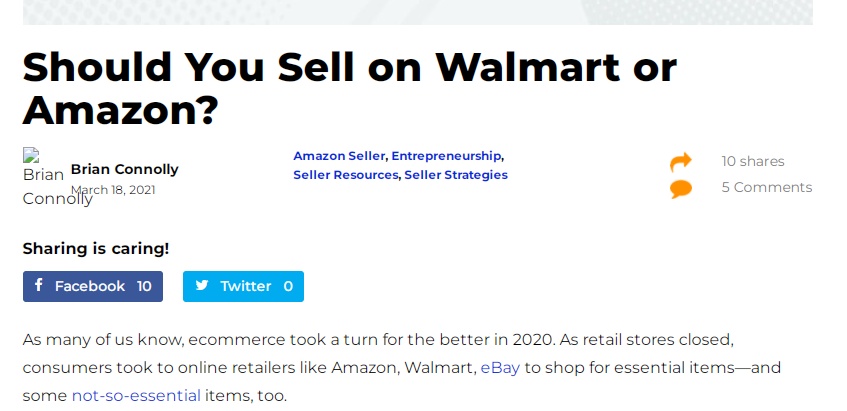Open the Amazon Seller category

[339, 156]
